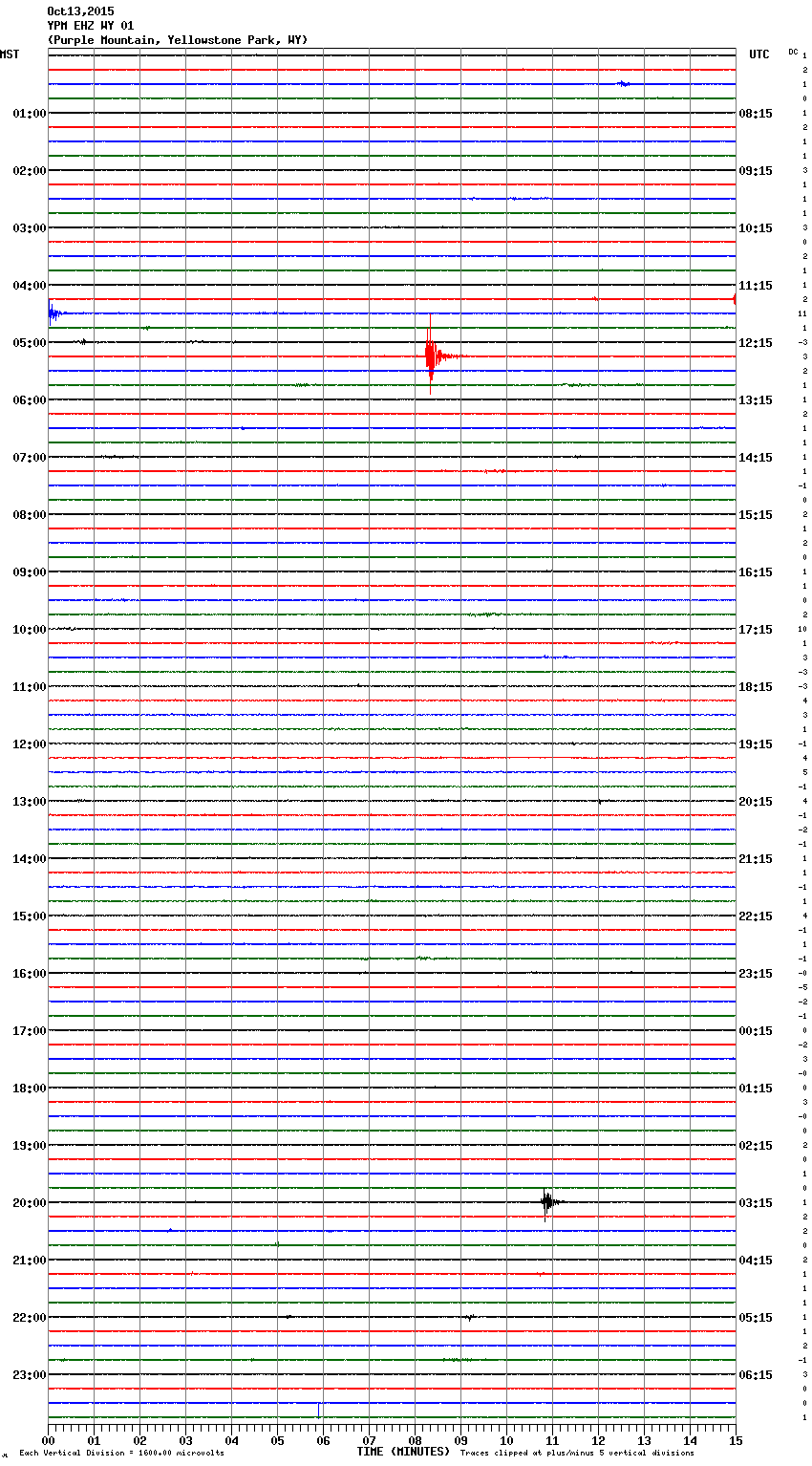Select the 22:00 MST time label
The image size is (812, 1466).
[x=30, y=1318]
